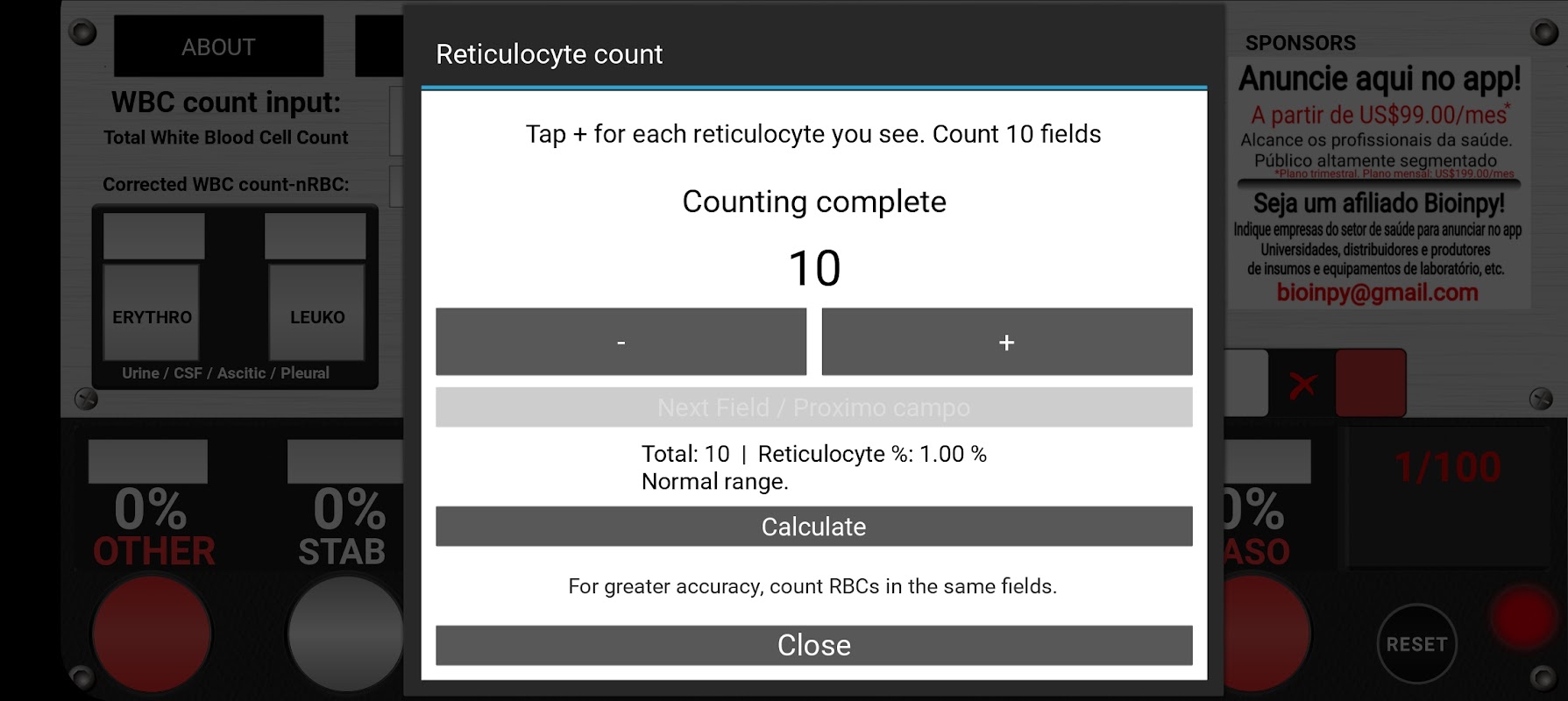Close the Reticulocyte count dialog
Viewport: 1568px width, 701px height.
[813, 645]
